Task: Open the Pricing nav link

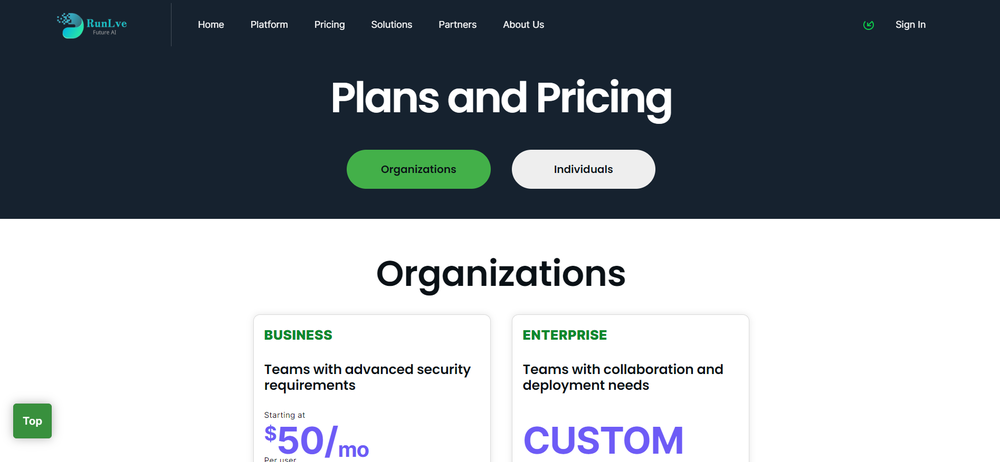Action: (x=330, y=25)
